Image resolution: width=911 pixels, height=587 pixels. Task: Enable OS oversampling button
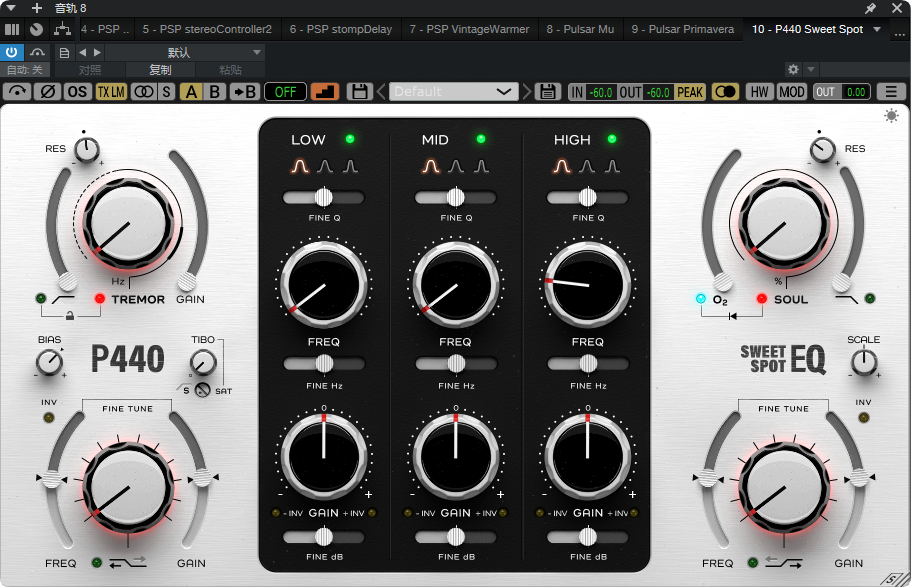pyautogui.click(x=77, y=92)
